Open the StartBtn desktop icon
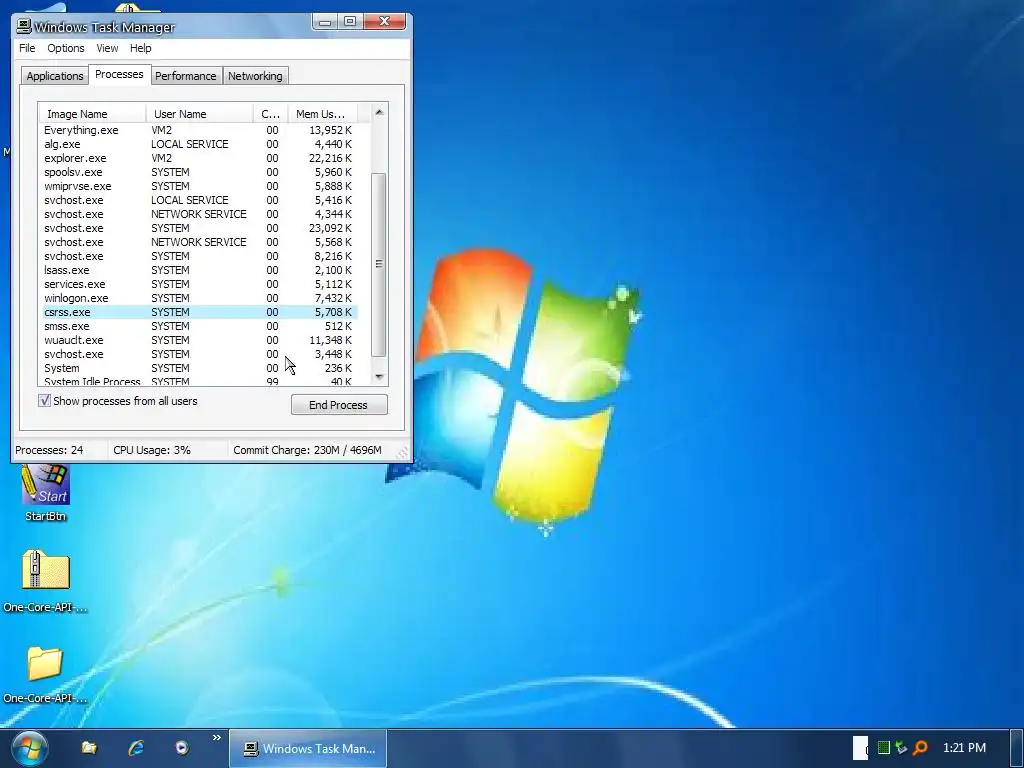Viewport: 1024px width, 768px height. point(46,493)
